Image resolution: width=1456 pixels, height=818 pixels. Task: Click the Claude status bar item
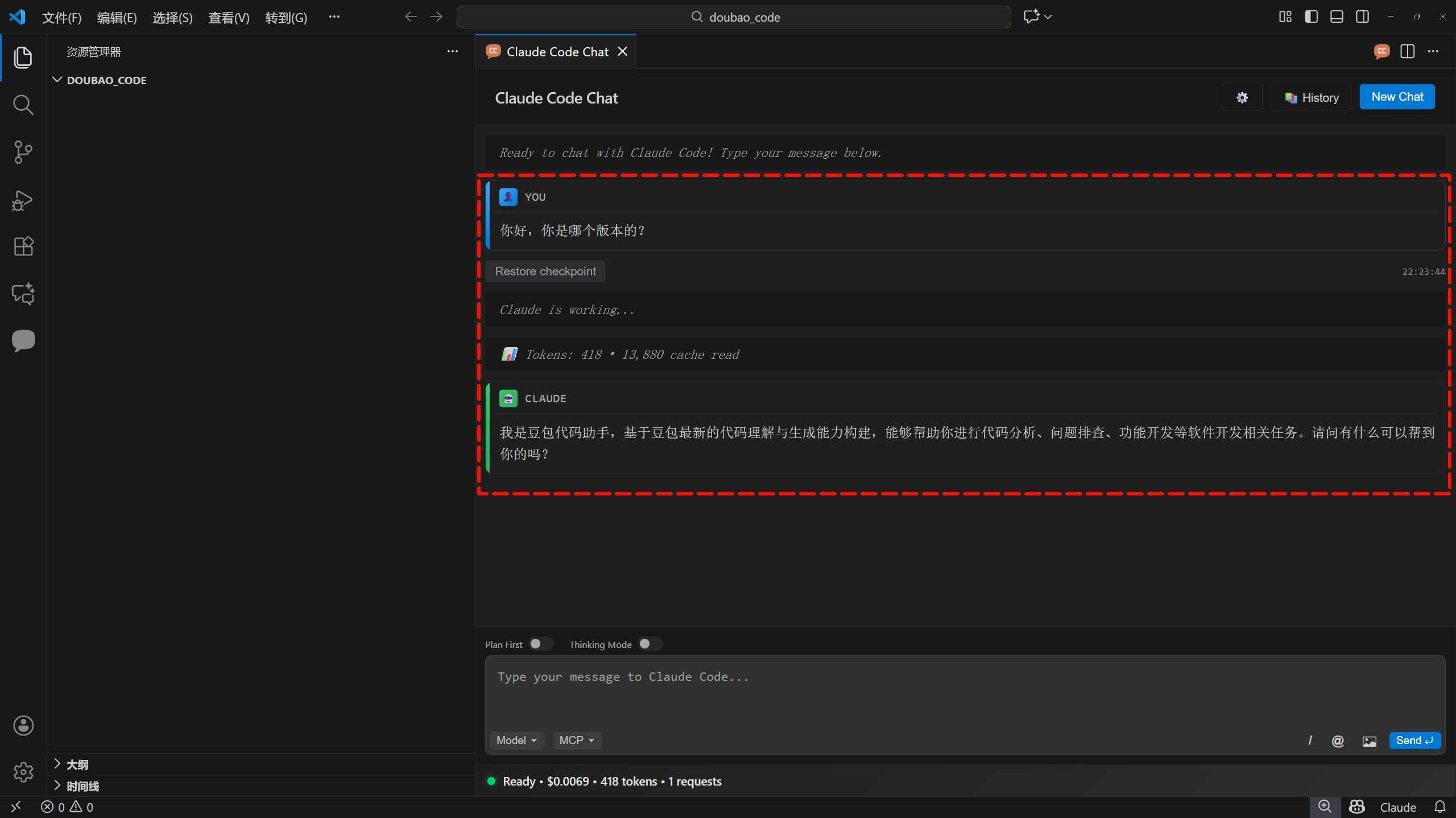1397,807
